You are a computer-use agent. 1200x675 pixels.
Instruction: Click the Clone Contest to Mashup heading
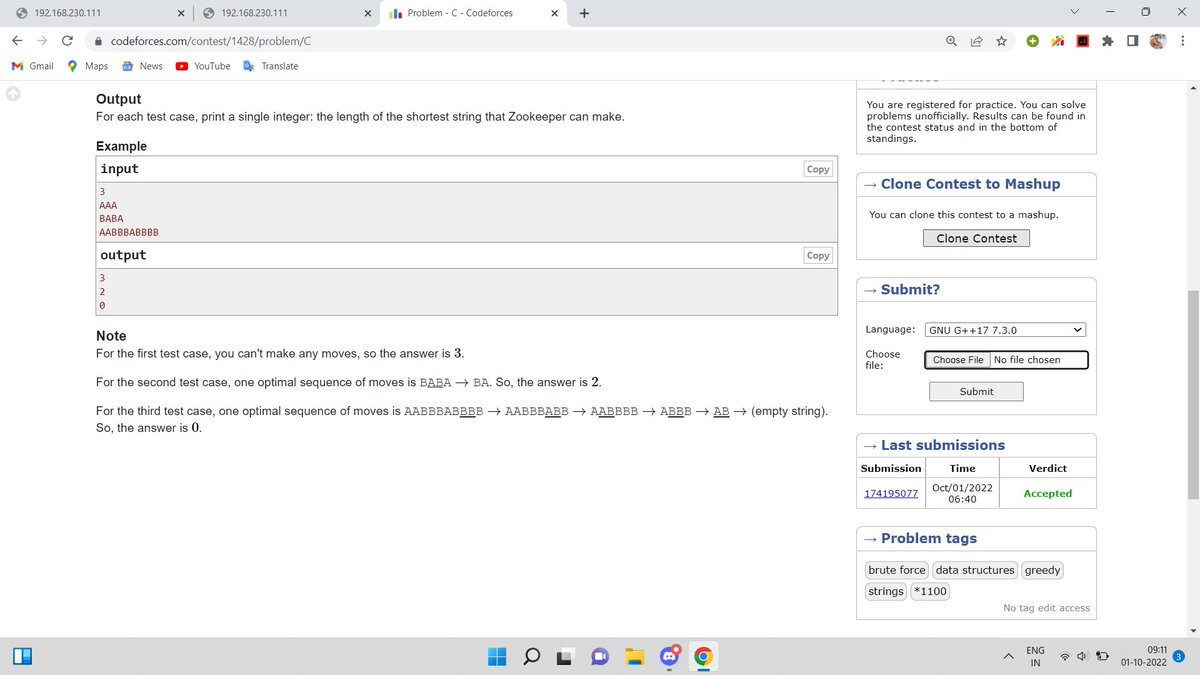coord(971,184)
